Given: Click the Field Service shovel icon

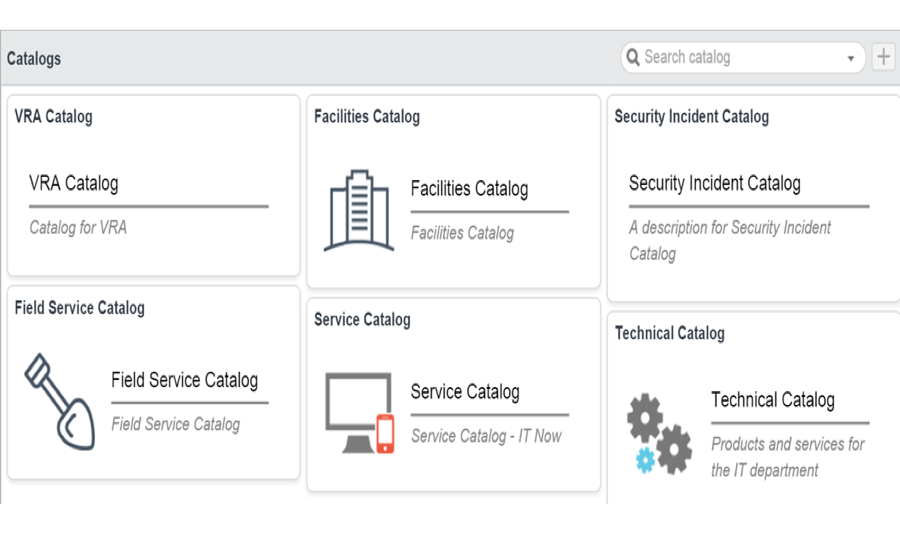Looking at the screenshot, I should 59,401.
